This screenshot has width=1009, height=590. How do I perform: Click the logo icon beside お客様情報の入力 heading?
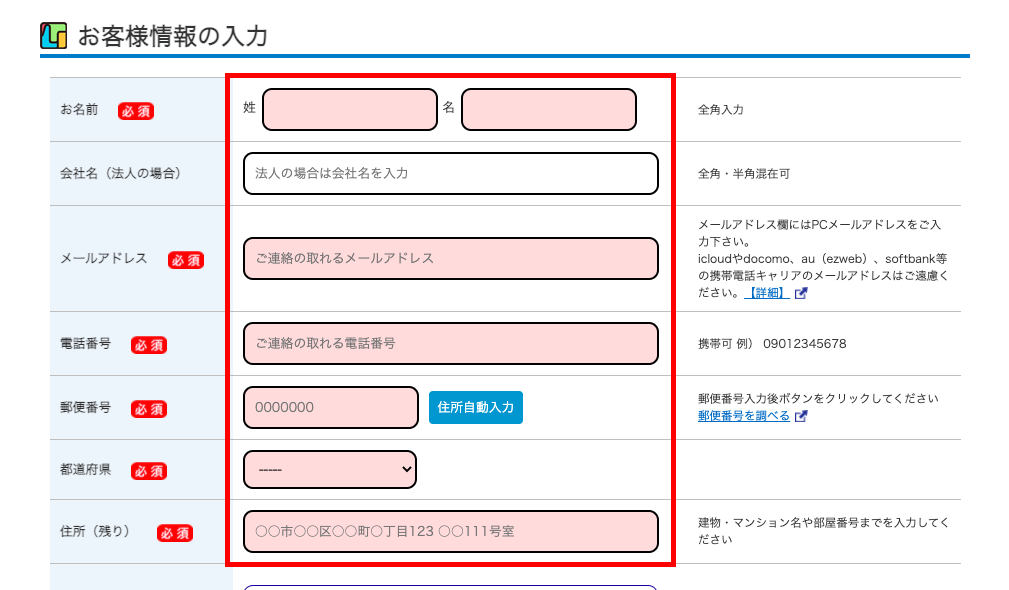click(x=53, y=36)
